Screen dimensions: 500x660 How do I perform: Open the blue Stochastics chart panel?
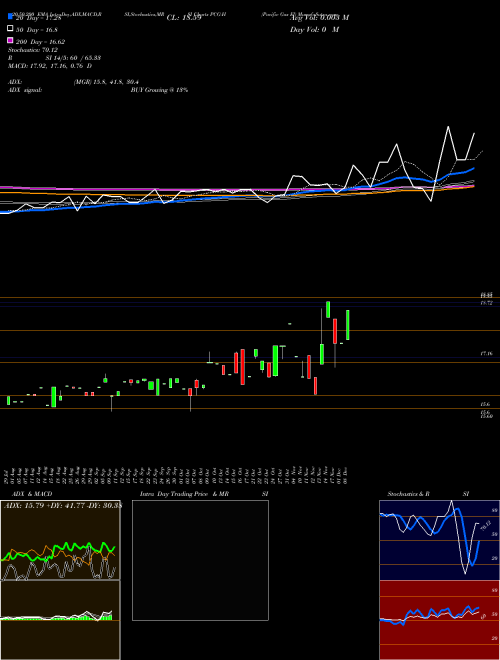pos(439,540)
